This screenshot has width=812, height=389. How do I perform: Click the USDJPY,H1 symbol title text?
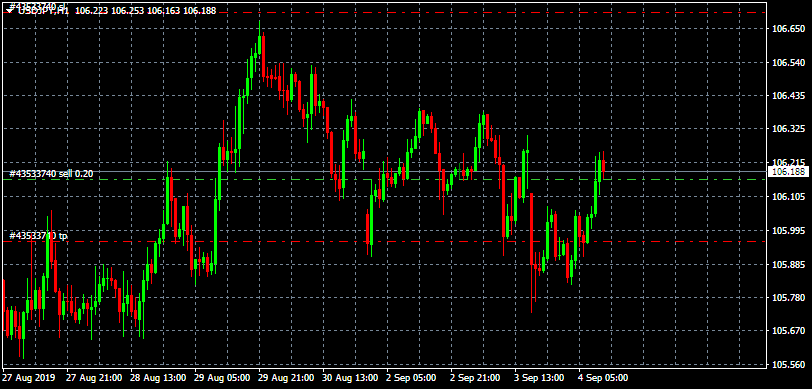pyautogui.click(x=44, y=11)
